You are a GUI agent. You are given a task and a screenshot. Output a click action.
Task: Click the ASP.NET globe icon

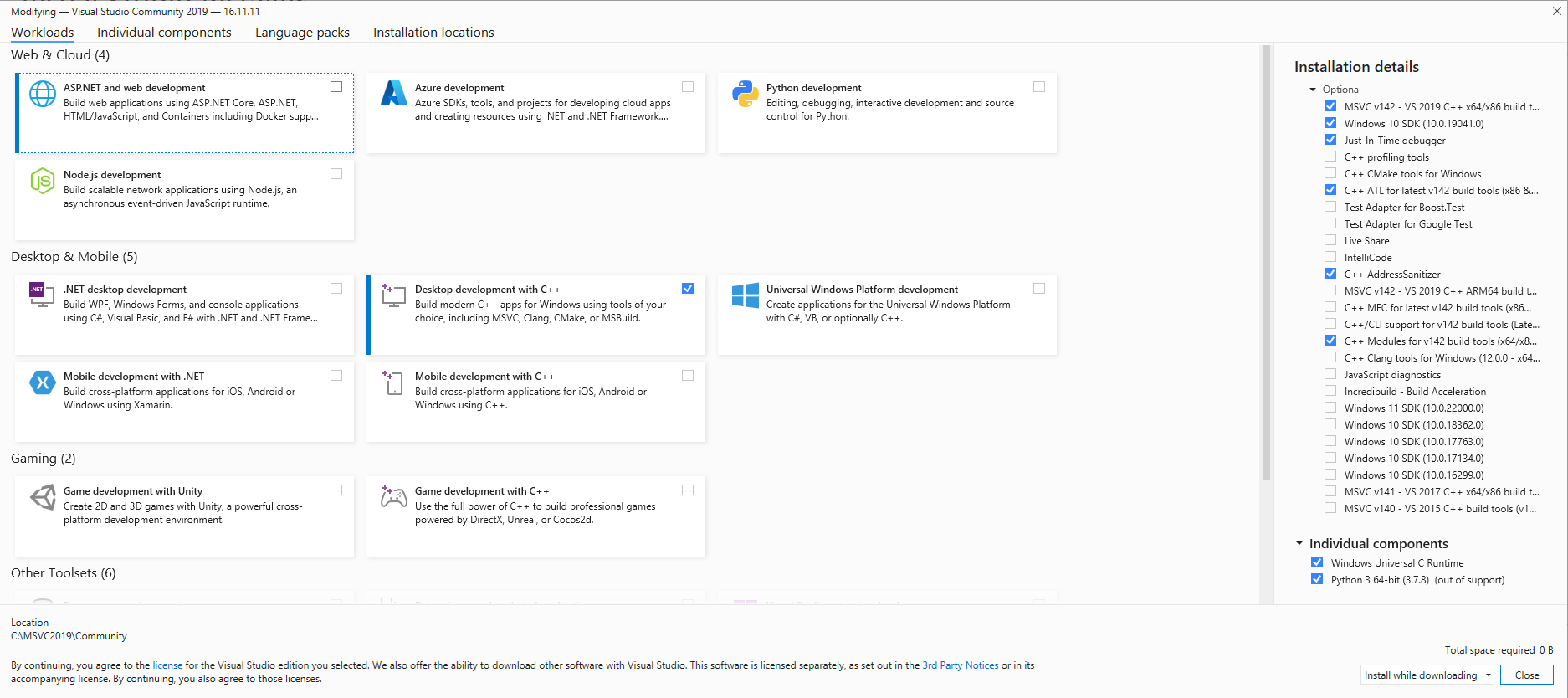click(x=43, y=94)
